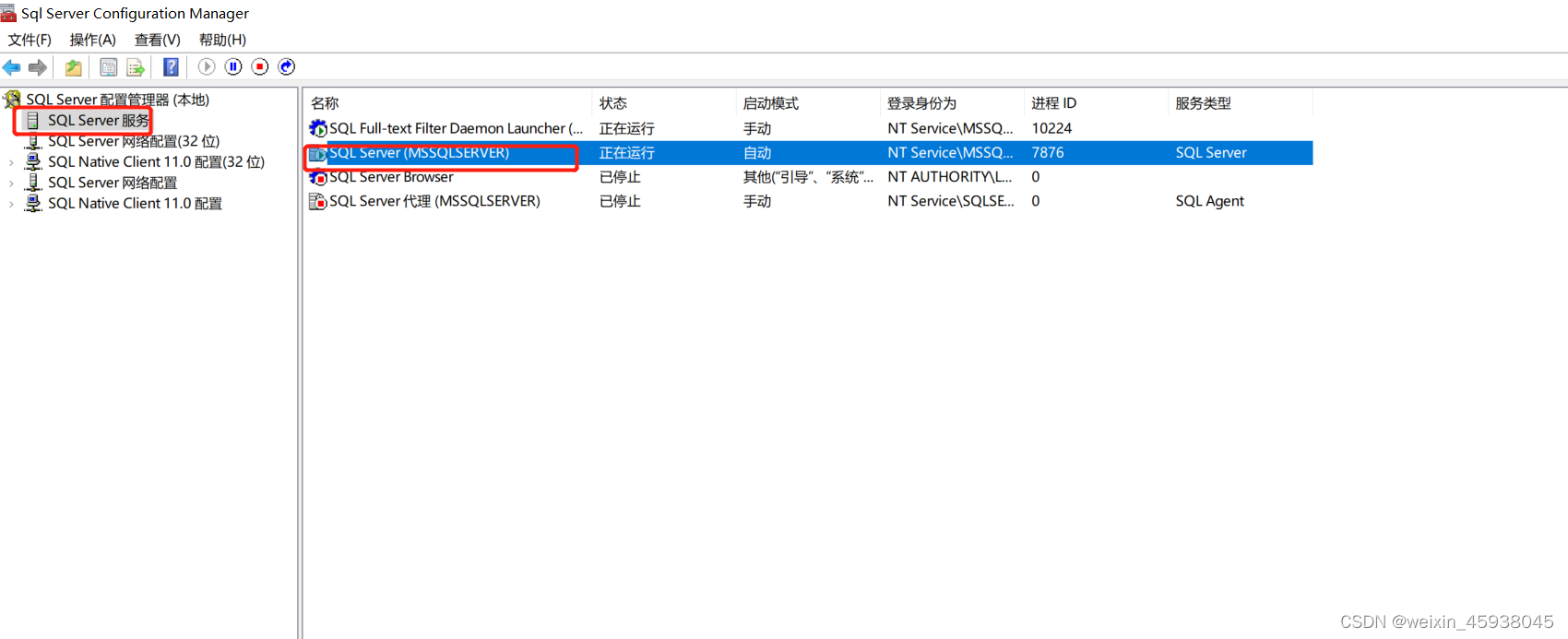The height and width of the screenshot is (639, 1568).
Task: Click process ID value 7876
Action: click(1048, 153)
